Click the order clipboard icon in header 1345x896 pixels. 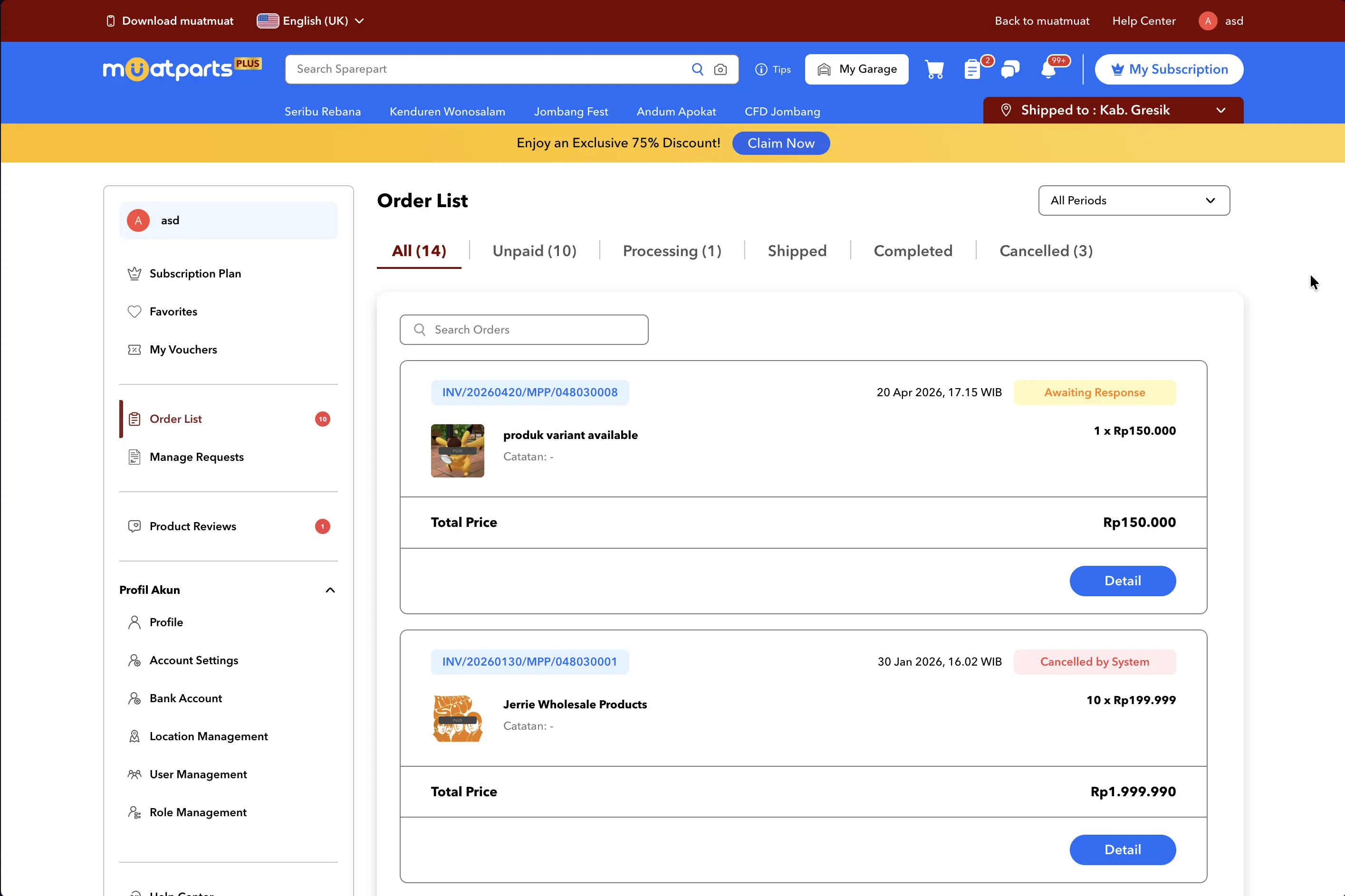click(972, 69)
